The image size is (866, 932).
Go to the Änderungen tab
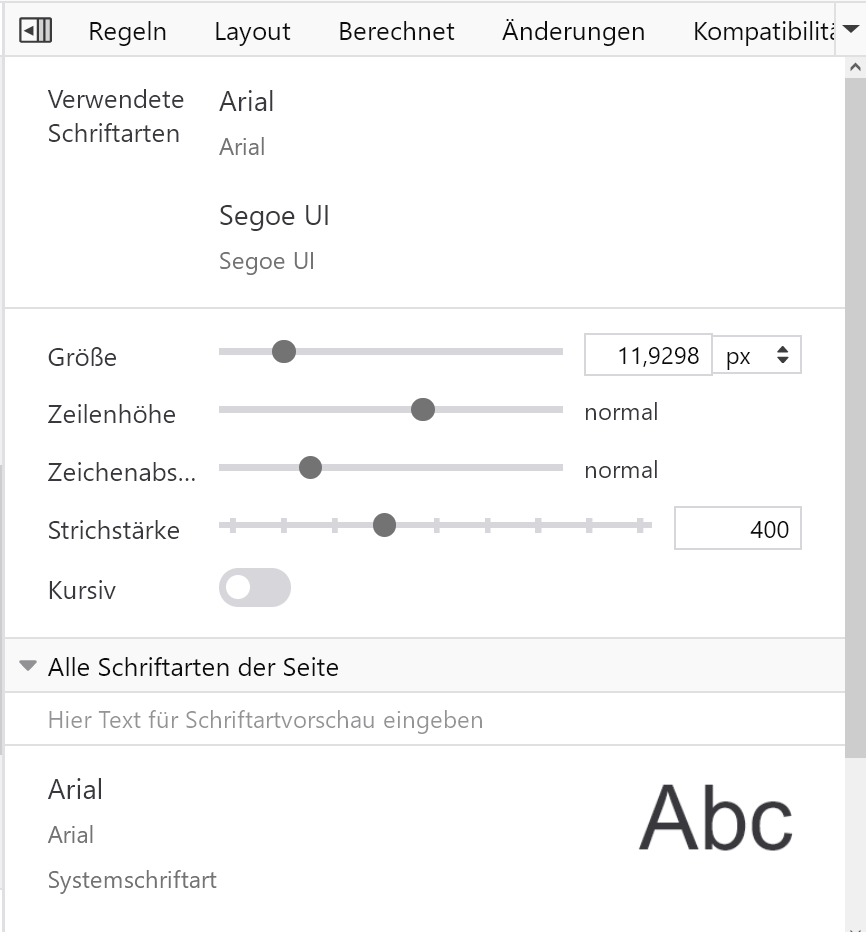click(x=573, y=31)
